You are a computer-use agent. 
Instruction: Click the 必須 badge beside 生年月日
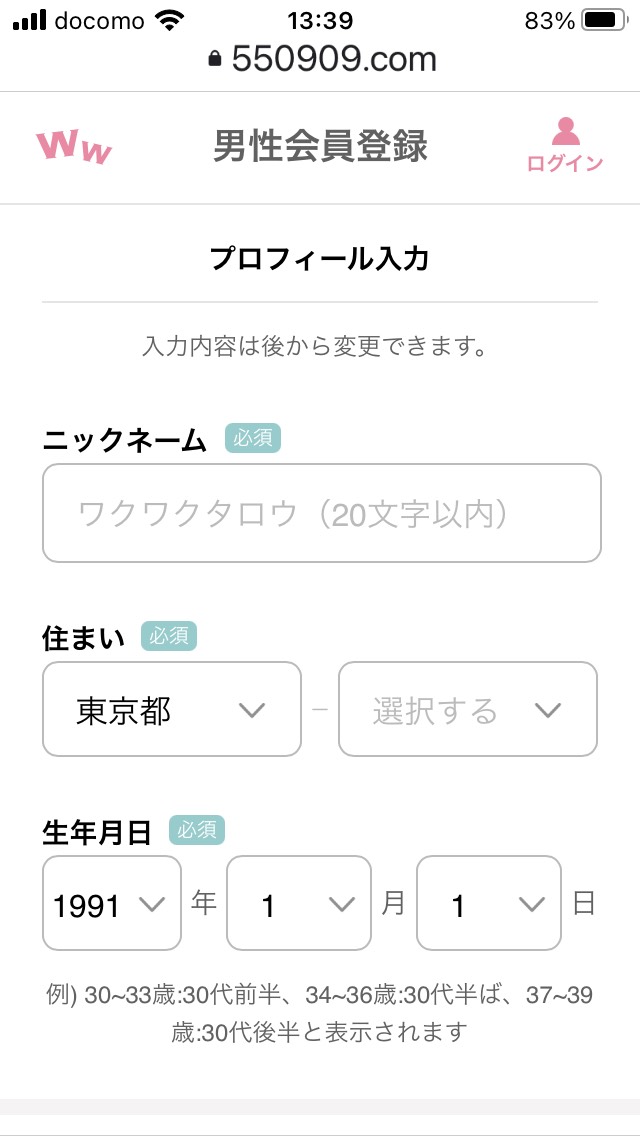(x=196, y=830)
